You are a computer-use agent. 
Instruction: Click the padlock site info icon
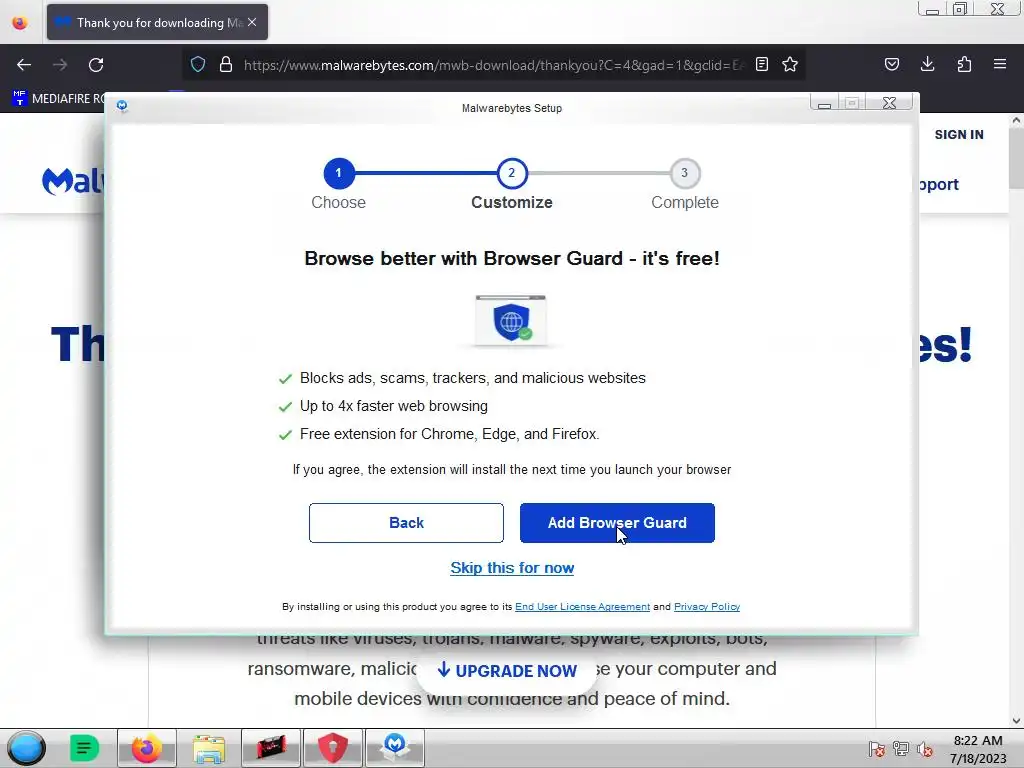point(226,64)
